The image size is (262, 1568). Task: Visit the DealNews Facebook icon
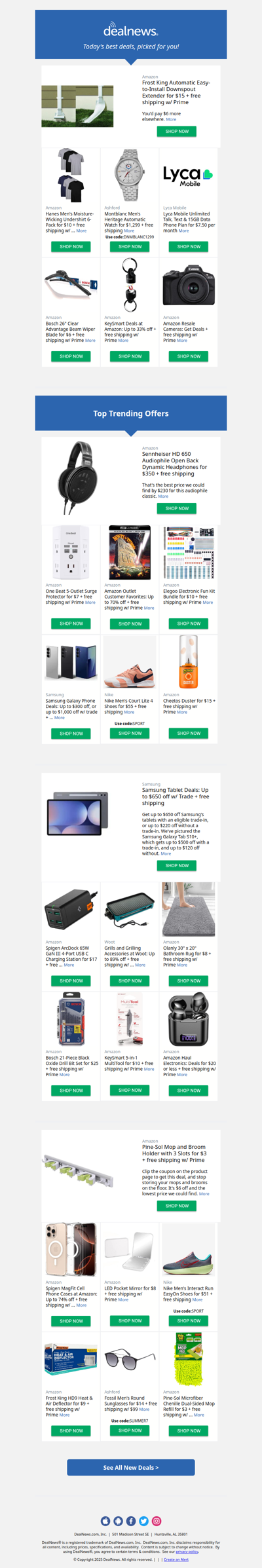click(131, 1521)
